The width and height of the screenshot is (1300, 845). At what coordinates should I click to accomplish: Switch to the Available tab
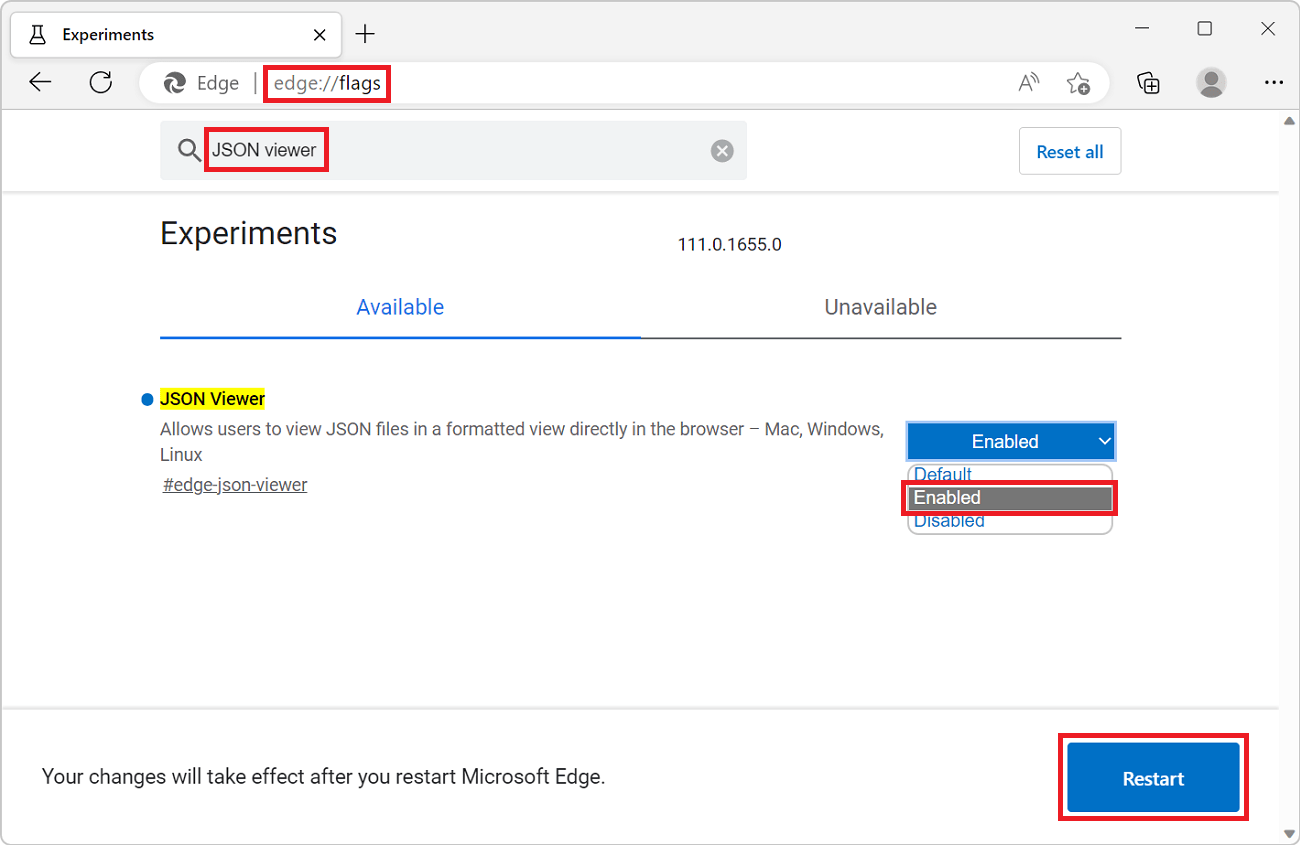[400, 307]
